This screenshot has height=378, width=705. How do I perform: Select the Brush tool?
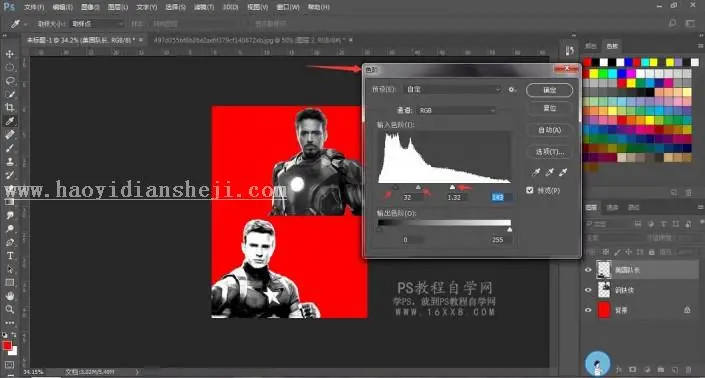[x=9, y=148]
